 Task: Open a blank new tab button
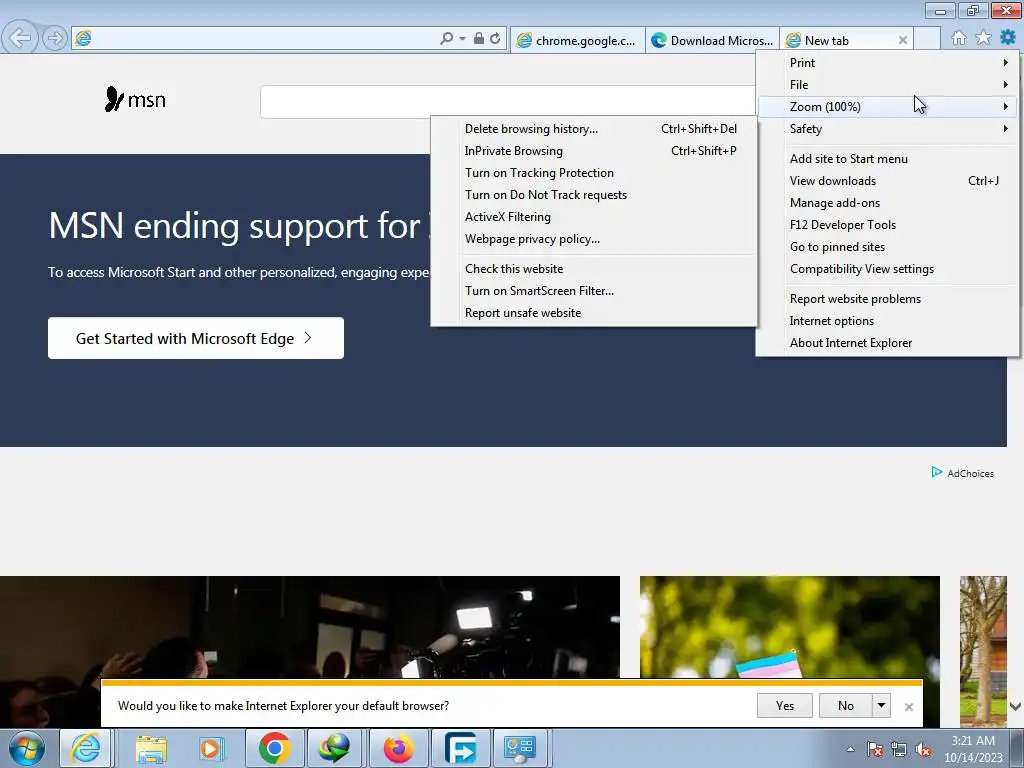point(927,39)
